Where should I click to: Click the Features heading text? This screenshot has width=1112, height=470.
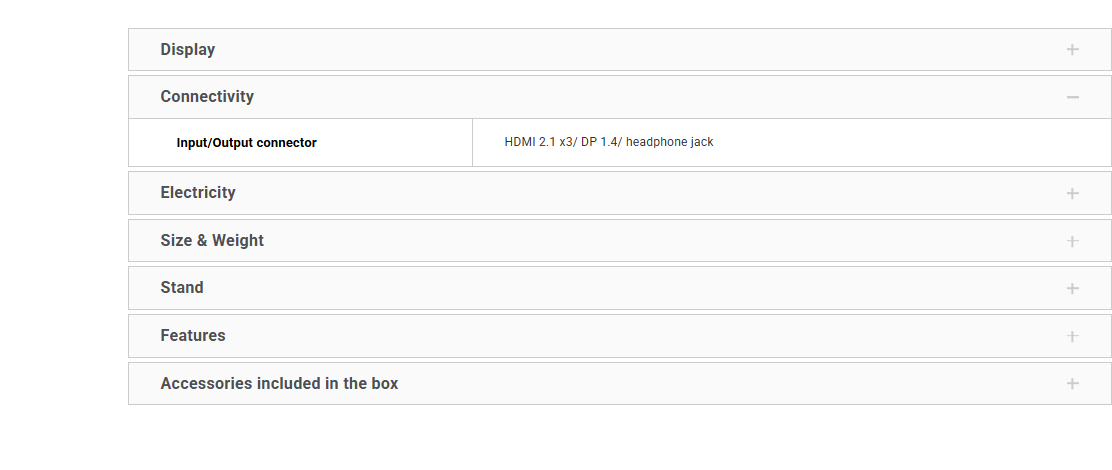[x=193, y=336]
